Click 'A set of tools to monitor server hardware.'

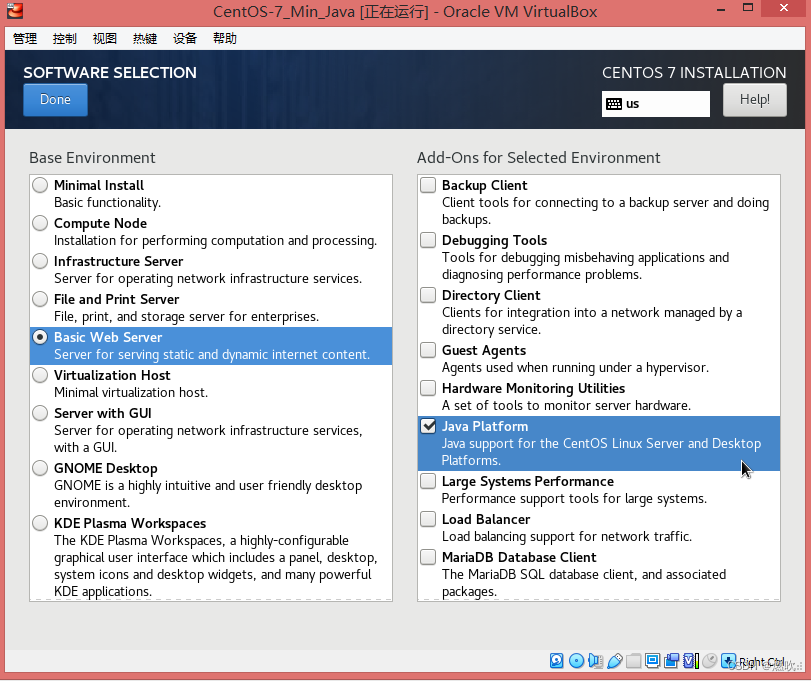point(566,405)
